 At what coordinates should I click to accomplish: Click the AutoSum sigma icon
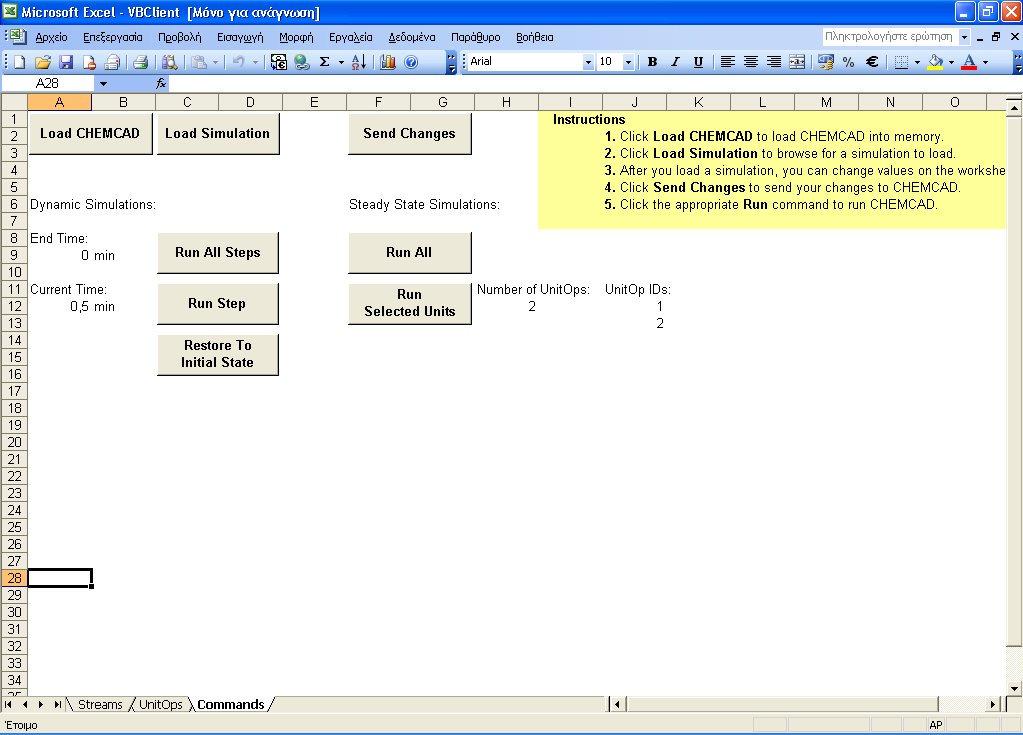(x=324, y=62)
